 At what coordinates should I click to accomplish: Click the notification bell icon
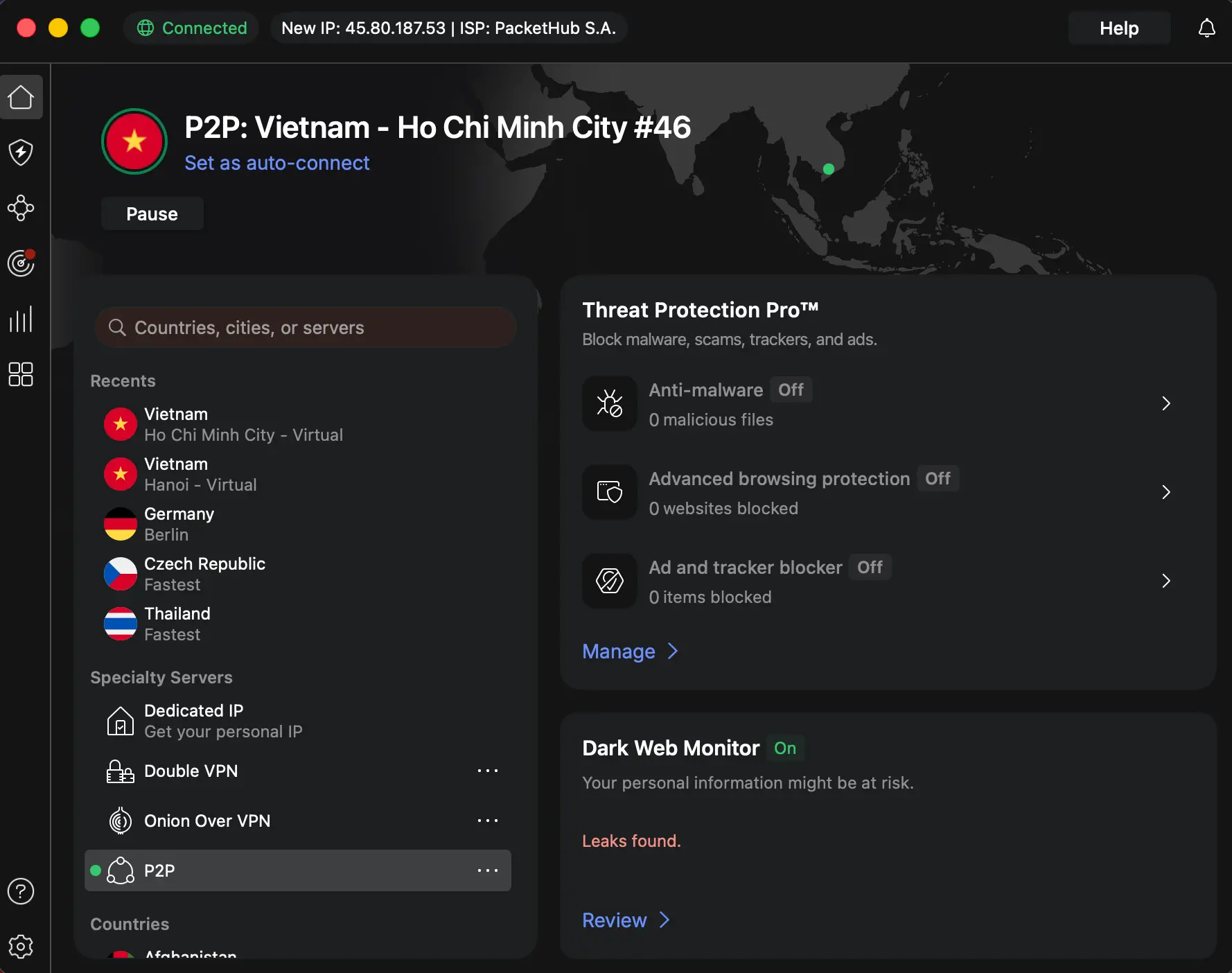click(1207, 28)
